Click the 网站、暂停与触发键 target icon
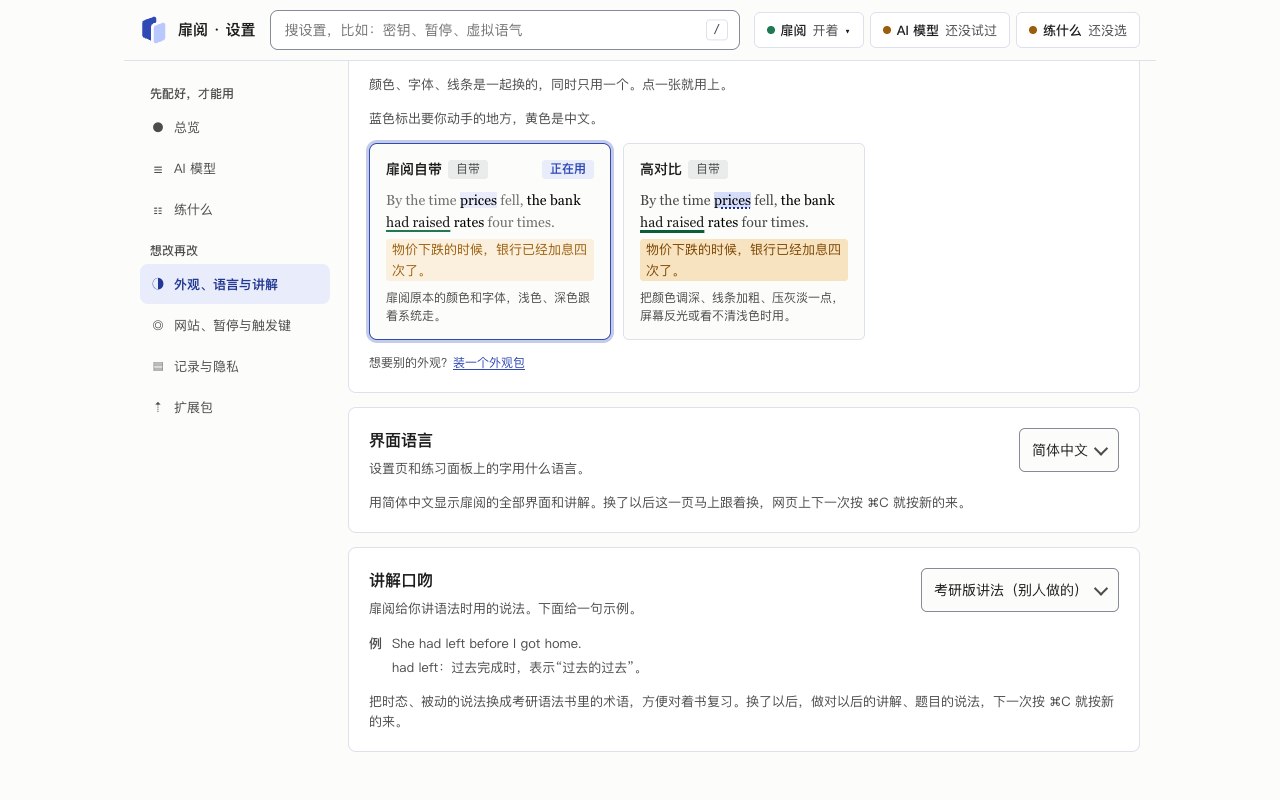The height and width of the screenshot is (800, 1280). click(x=157, y=325)
